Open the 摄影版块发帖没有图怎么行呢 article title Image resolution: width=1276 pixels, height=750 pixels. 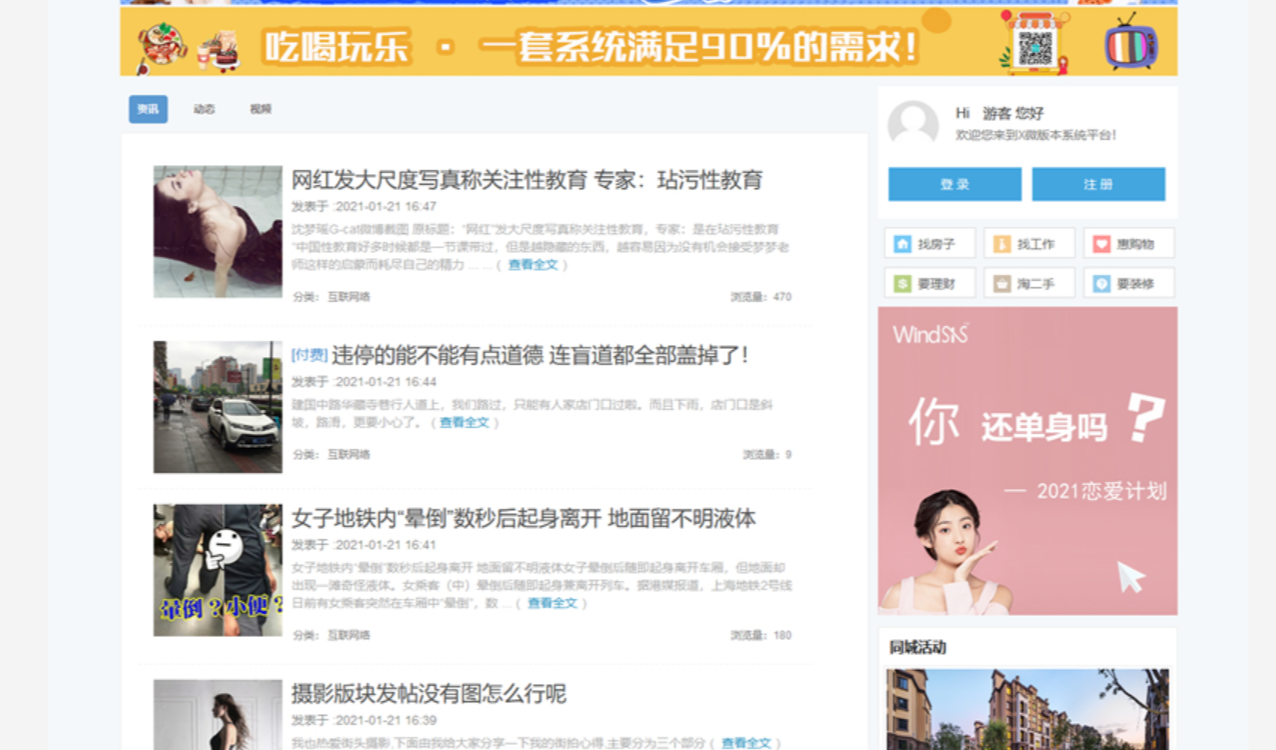pyautogui.click(x=428, y=694)
